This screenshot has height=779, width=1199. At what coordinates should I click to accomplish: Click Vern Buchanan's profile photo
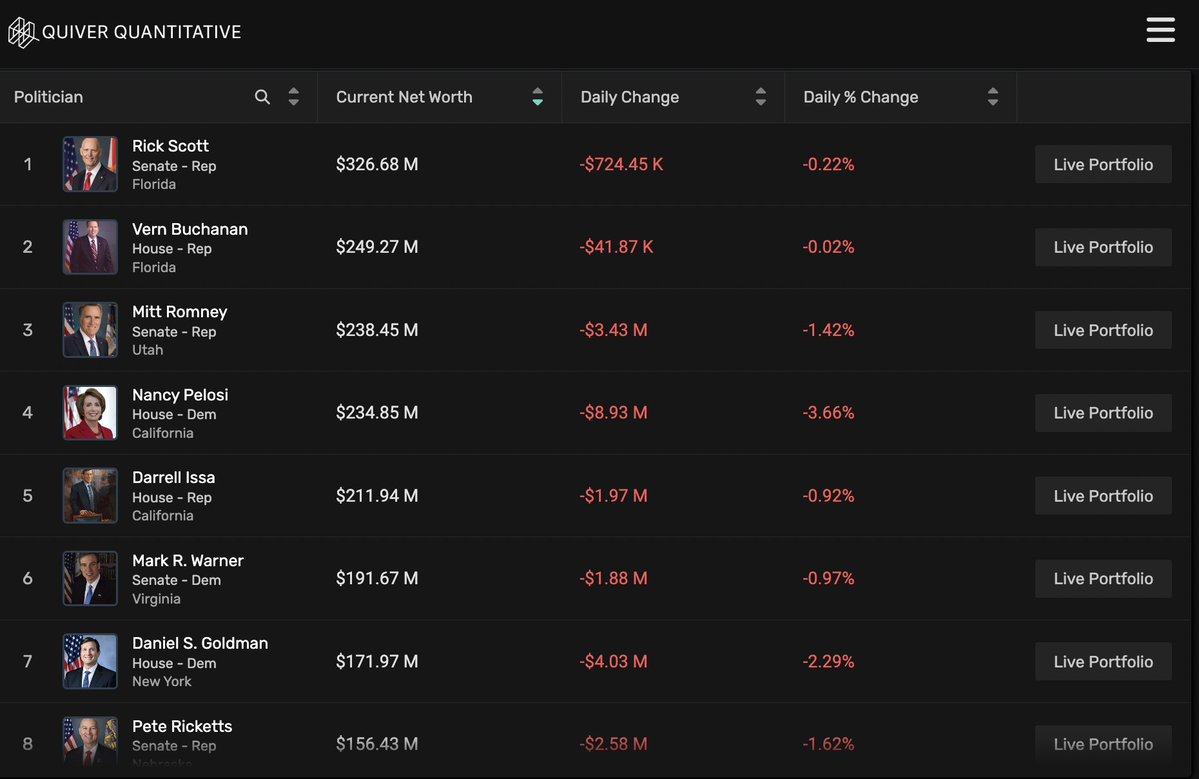coord(90,247)
